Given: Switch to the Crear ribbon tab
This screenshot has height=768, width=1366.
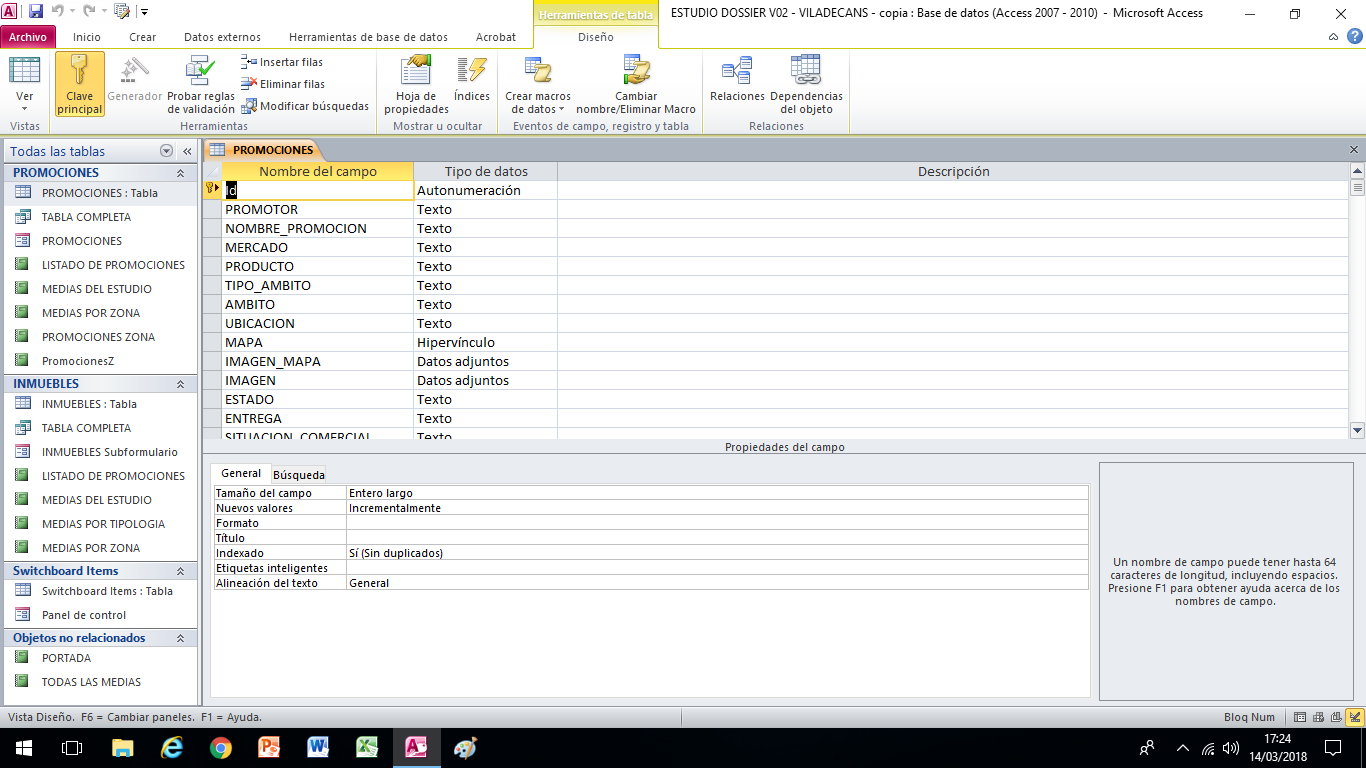Looking at the screenshot, I should (x=143, y=37).
